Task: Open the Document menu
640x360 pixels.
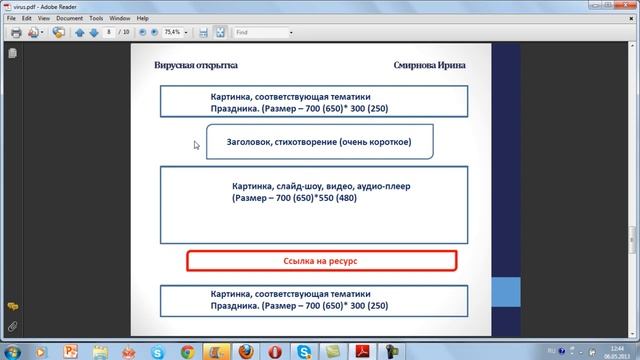Action: point(69,18)
